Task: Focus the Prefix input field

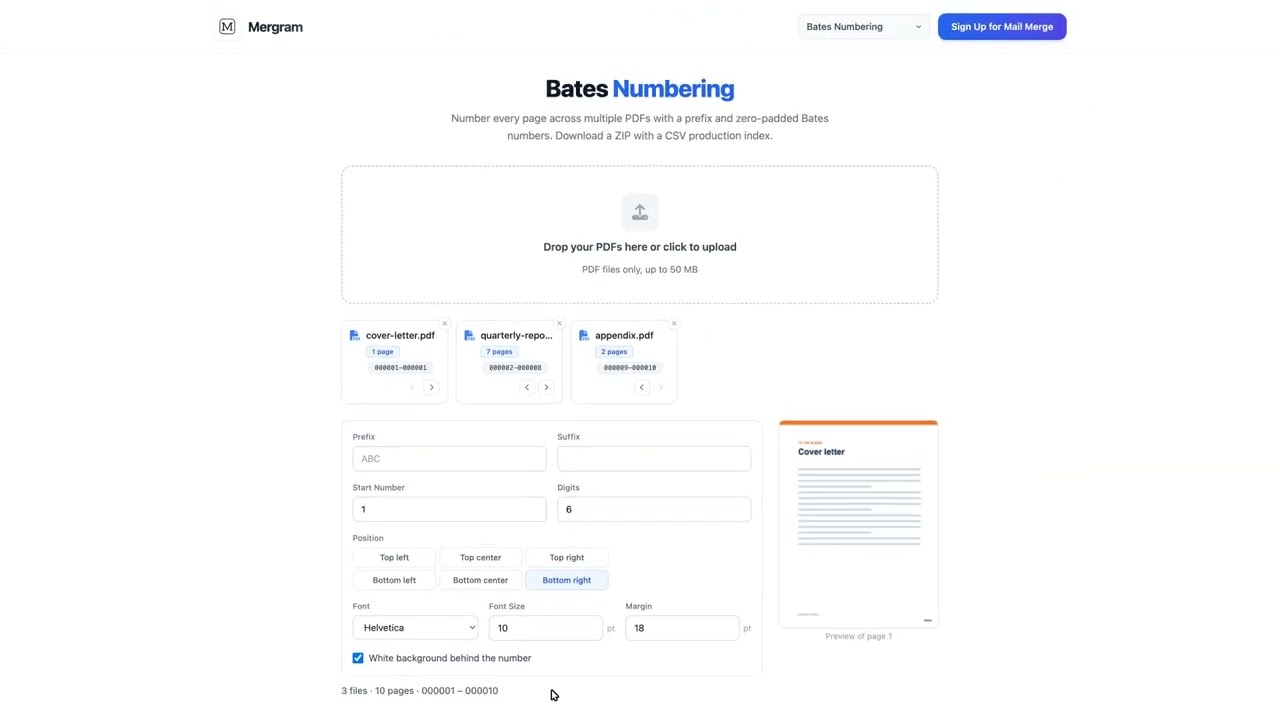Action: click(x=449, y=459)
